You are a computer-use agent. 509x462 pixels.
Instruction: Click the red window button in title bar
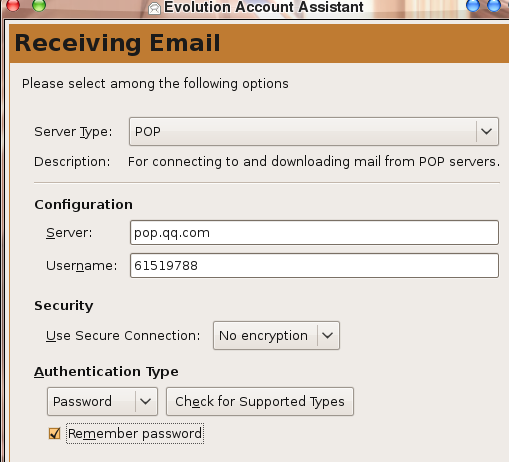point(13,5)
